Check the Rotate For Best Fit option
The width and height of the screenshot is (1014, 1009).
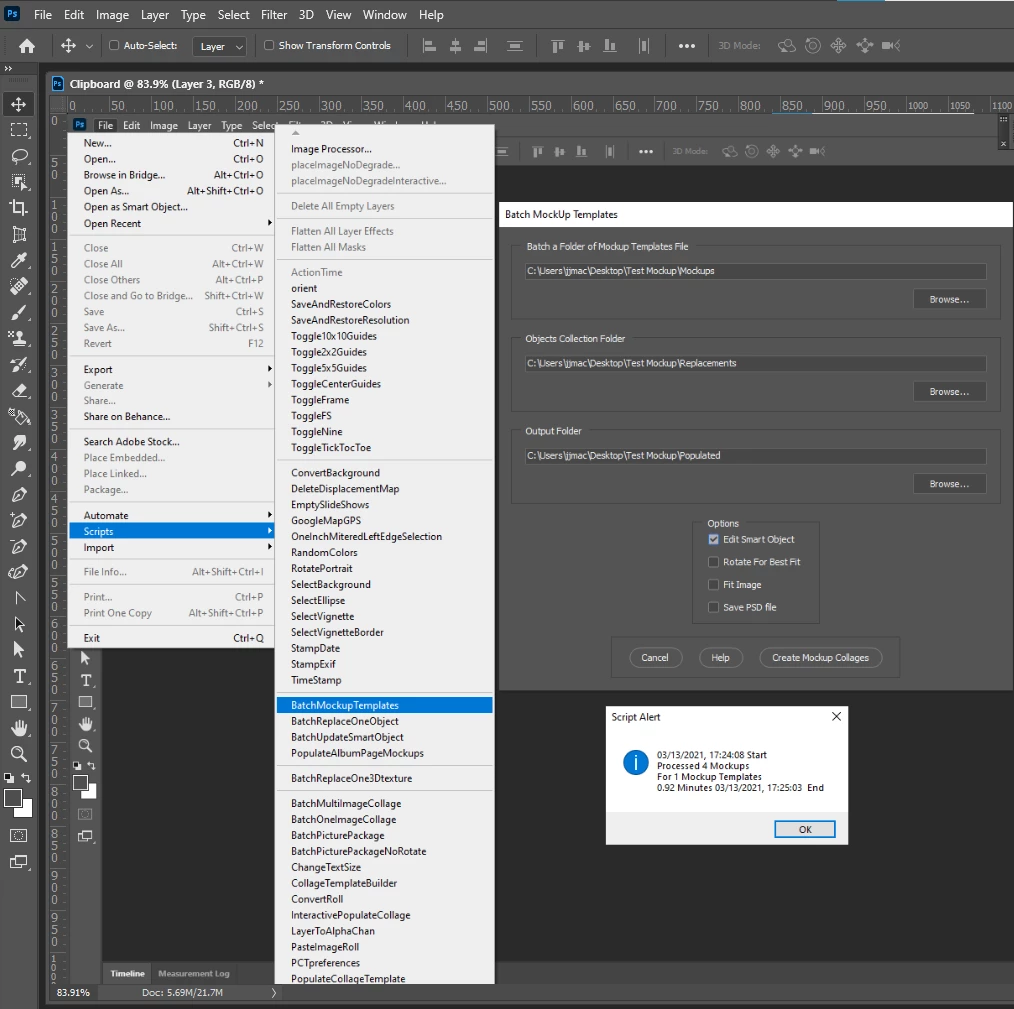713,562
